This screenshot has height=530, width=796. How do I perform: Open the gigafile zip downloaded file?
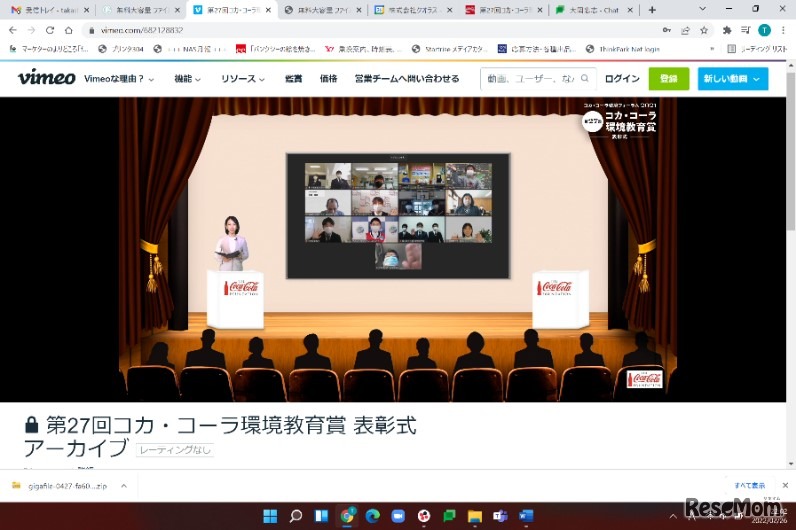click(x=60, y=486)
